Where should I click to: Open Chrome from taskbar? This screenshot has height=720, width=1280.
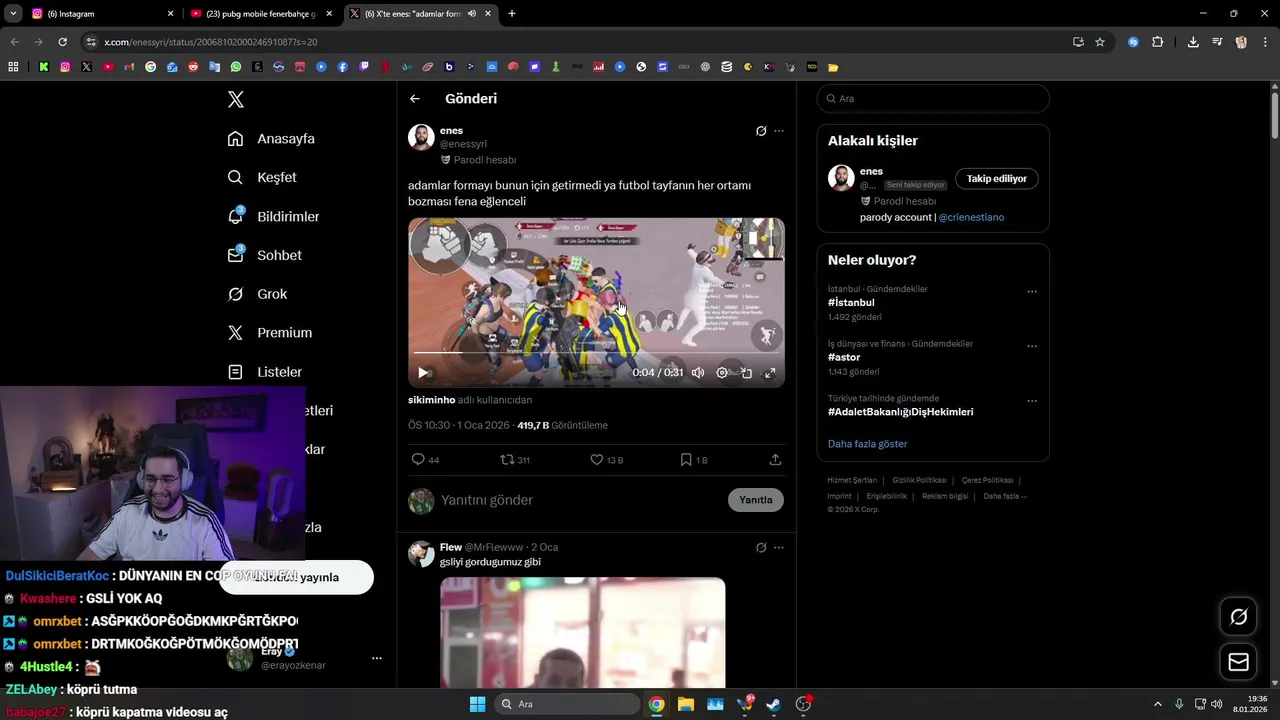click(656, 704)
